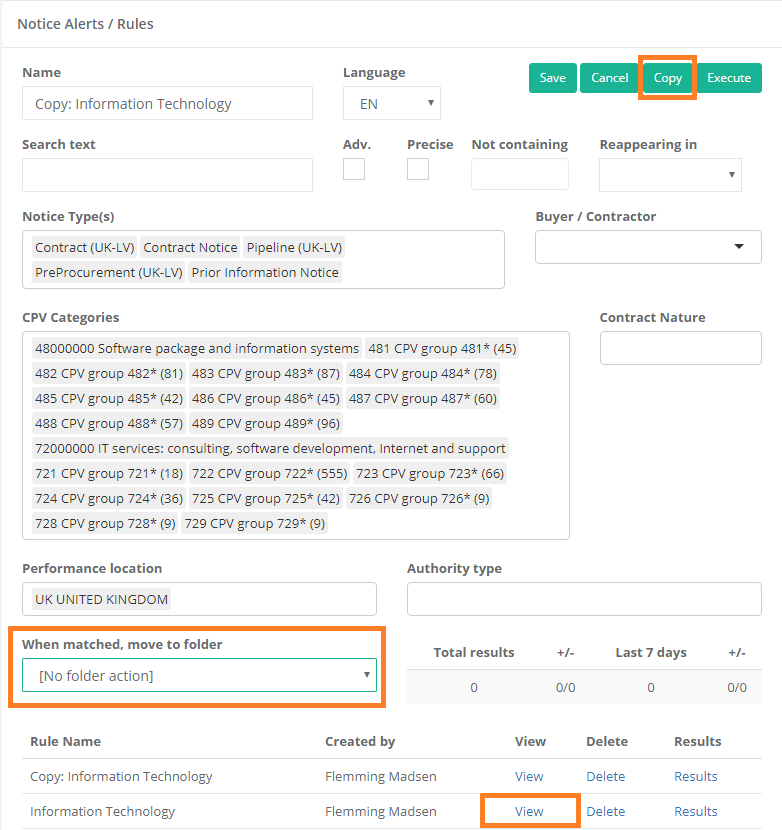782x830 pixels.
Task: Enable the Precise checkbox
Action: pyautogui.click(x=418, y=169)
